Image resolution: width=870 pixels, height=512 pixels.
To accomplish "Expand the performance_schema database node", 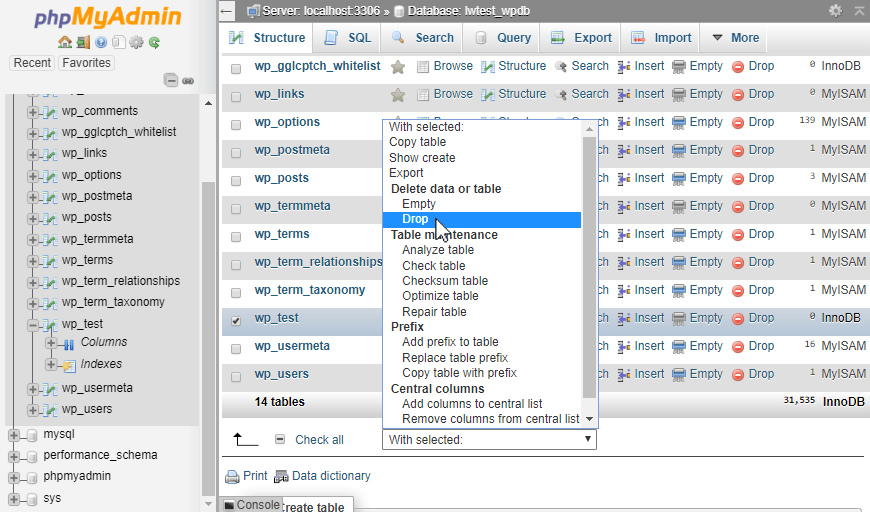I will [x=14, y=457].
